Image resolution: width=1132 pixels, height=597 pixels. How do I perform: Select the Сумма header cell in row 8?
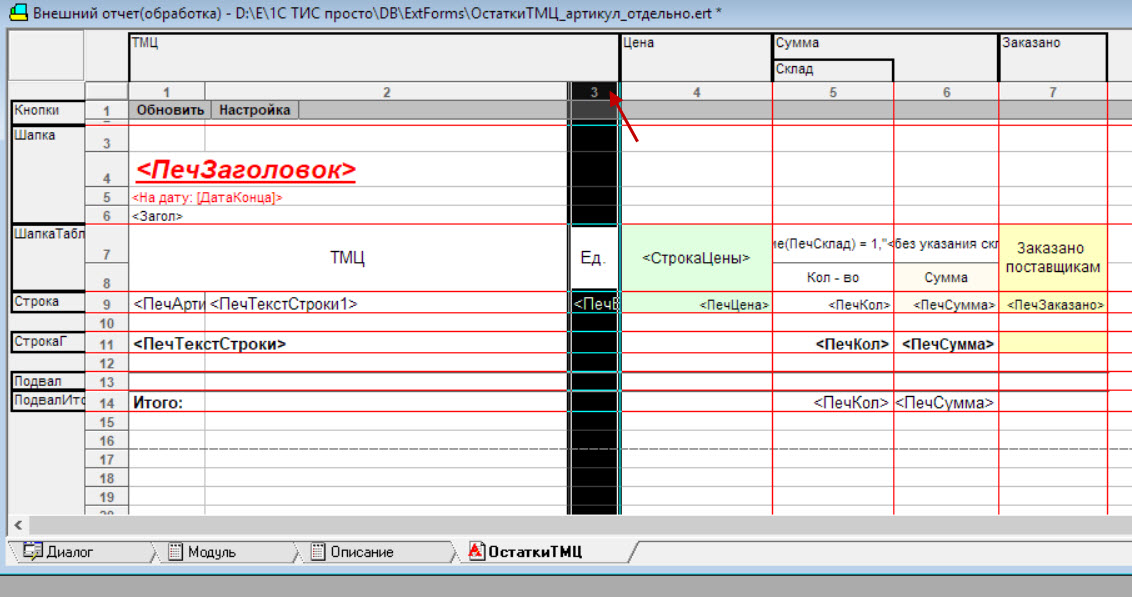[x=946, y=277]
